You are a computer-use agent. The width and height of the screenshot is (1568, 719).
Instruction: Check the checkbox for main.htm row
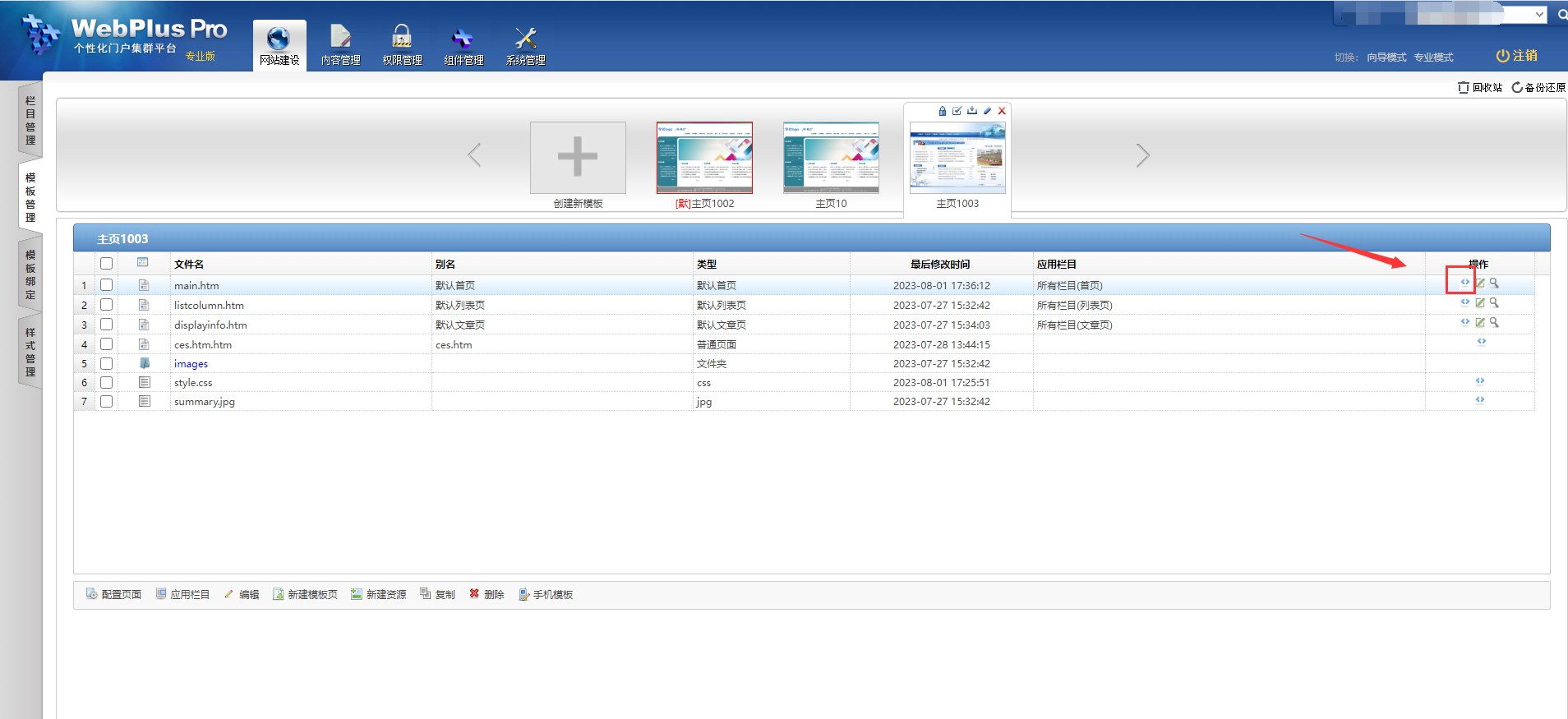107,285
